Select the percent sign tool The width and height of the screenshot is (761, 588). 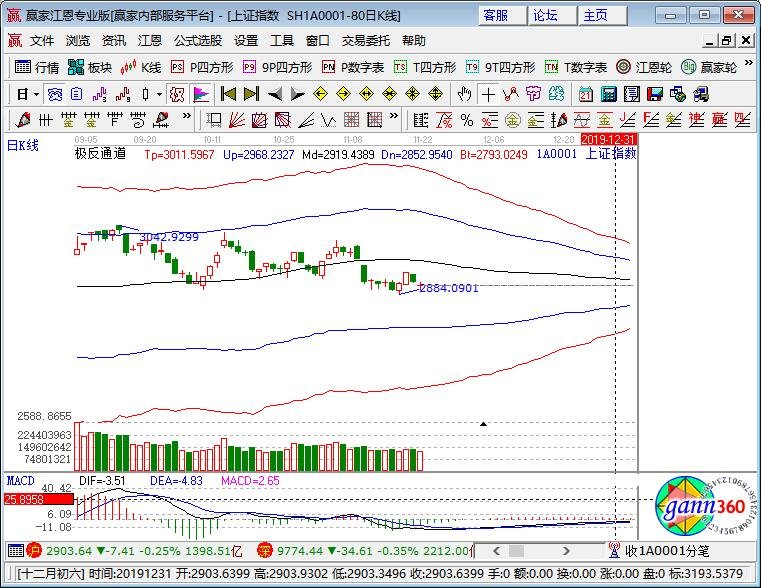point(467,120)
